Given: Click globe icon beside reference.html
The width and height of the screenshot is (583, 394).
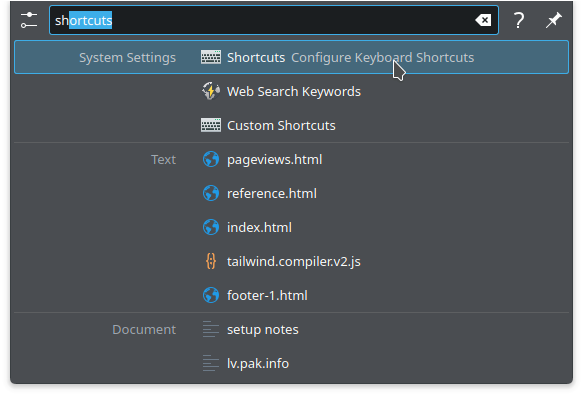Looking at the screenshot, I should click(x=211, y=193).
